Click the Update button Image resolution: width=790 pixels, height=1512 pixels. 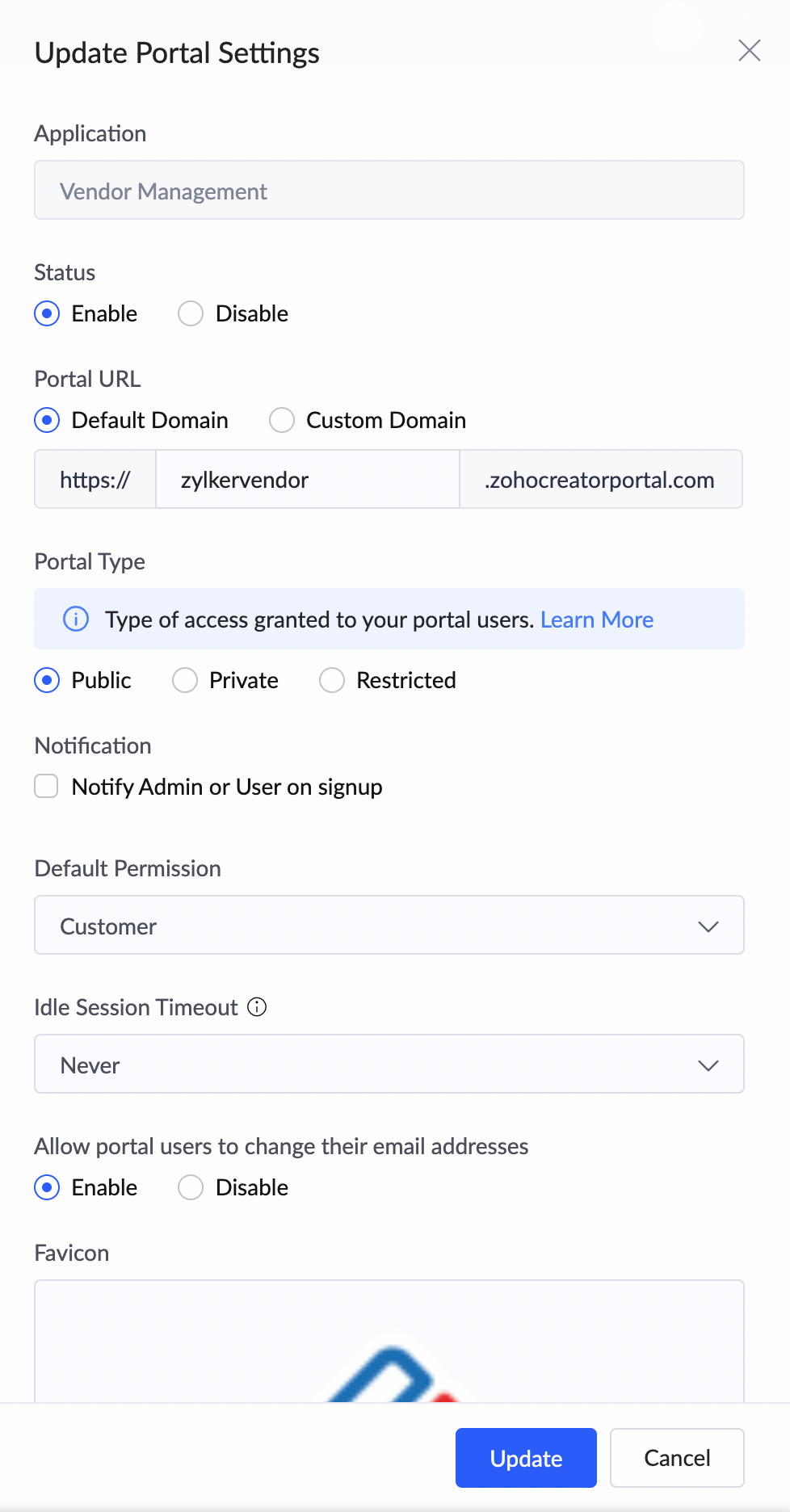pos(526,1458)
